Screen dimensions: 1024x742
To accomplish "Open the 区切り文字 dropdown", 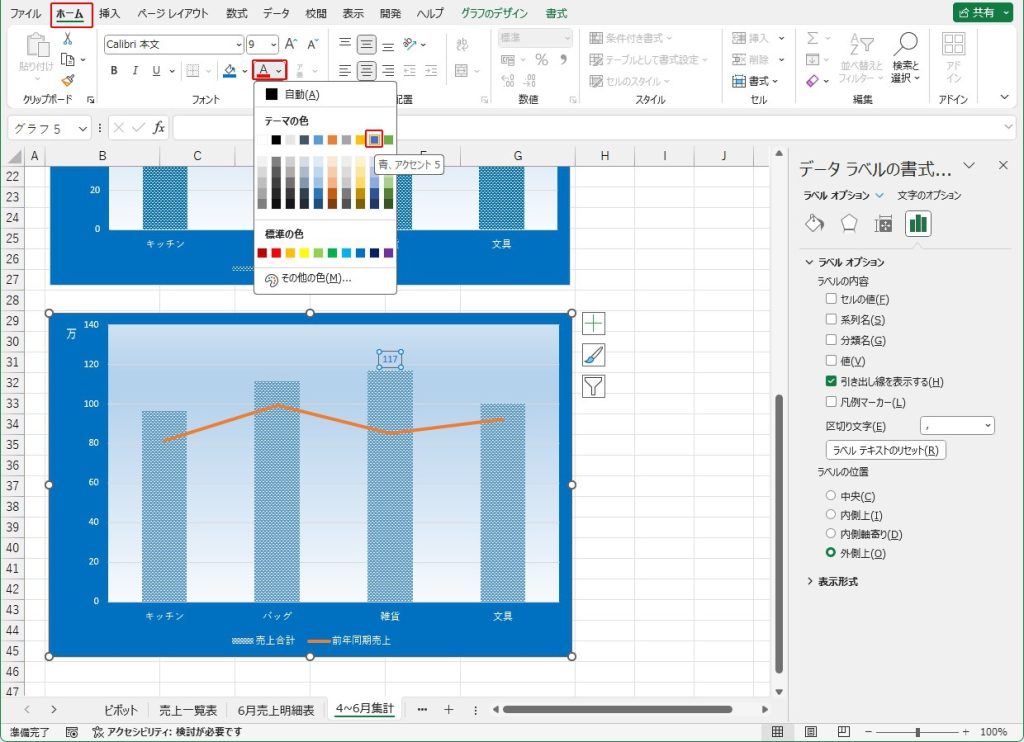I will tap(958, 426).
